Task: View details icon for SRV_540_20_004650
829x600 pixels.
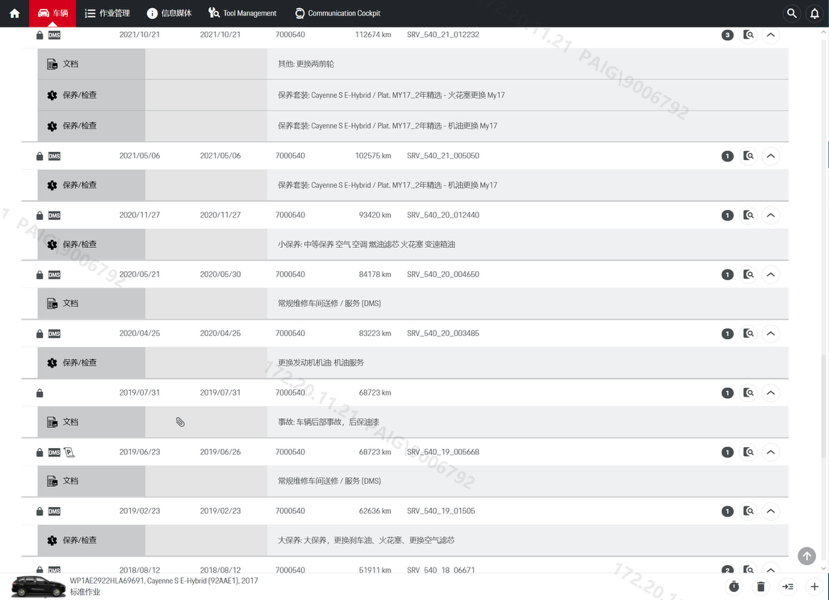Action: tap(749, 274)
